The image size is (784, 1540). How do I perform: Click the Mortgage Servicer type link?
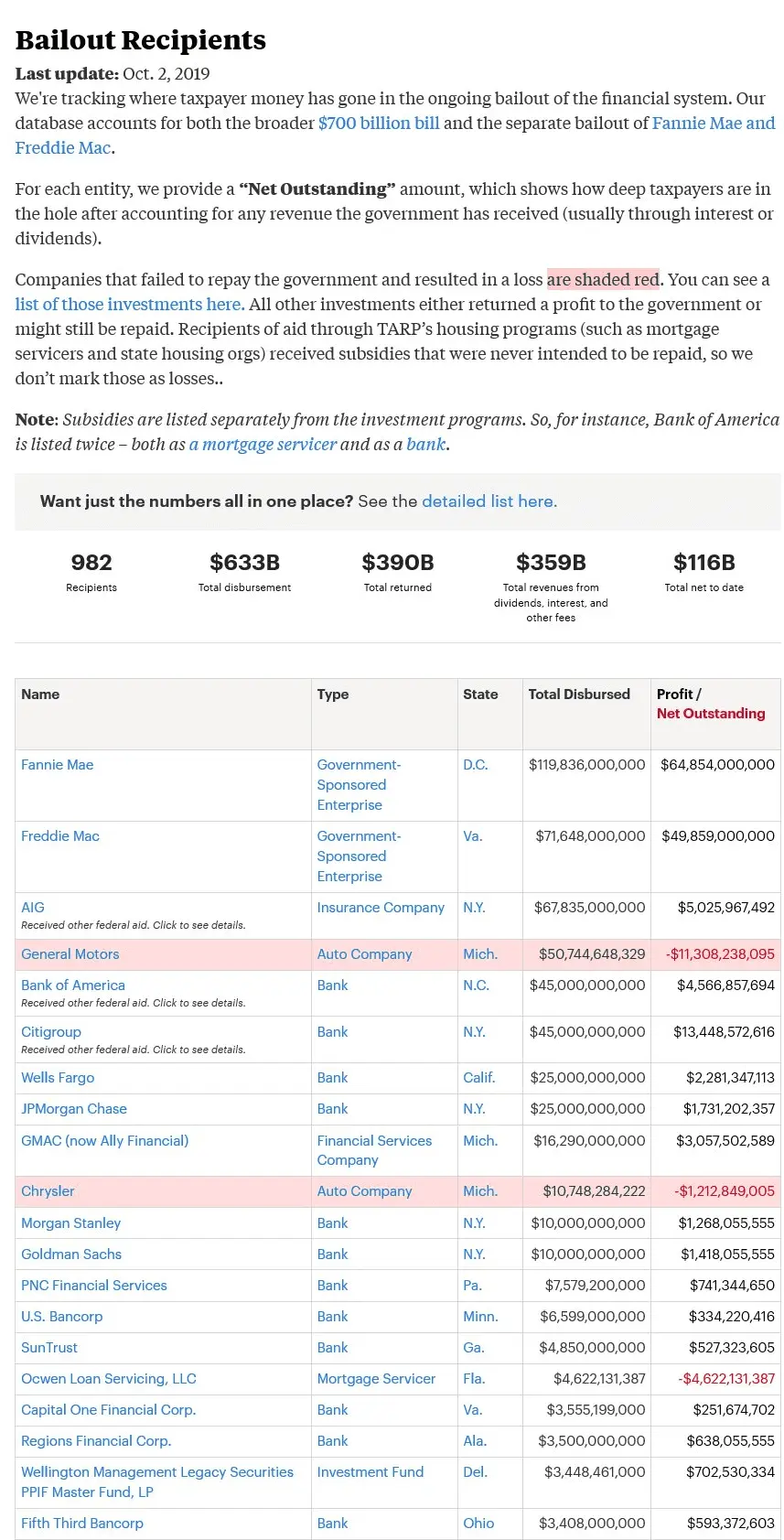click(x=376, y=1378)
